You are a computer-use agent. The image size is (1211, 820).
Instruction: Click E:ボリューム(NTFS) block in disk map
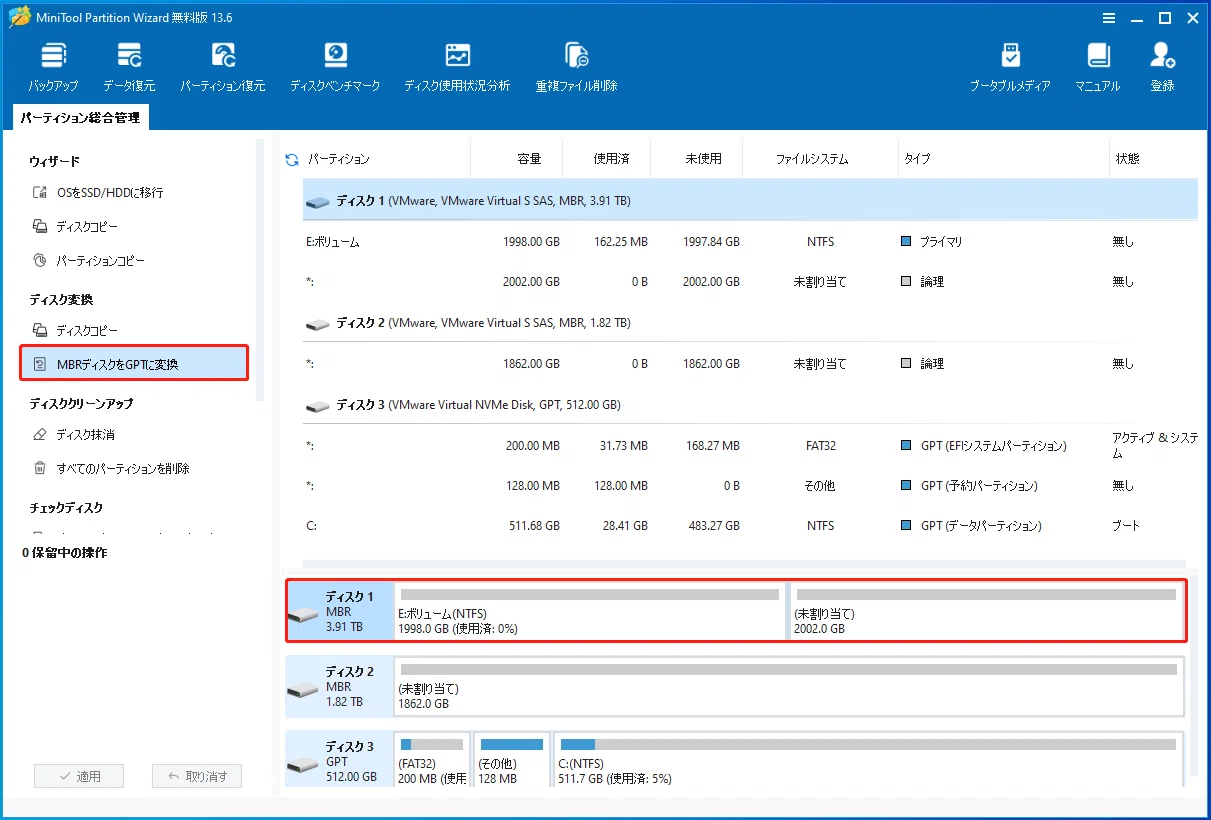tap(589, 611)
